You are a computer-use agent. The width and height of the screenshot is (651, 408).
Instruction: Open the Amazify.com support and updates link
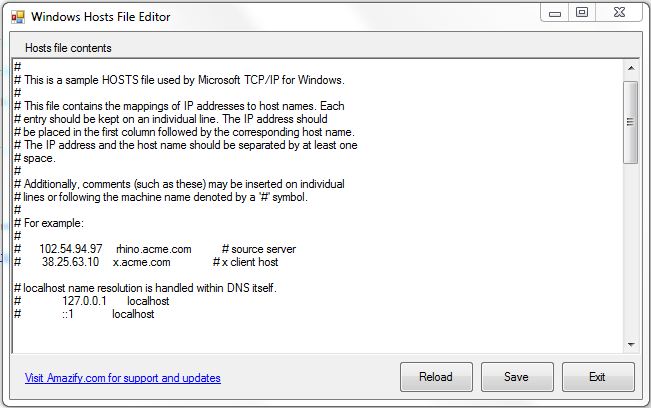point(122,378)
